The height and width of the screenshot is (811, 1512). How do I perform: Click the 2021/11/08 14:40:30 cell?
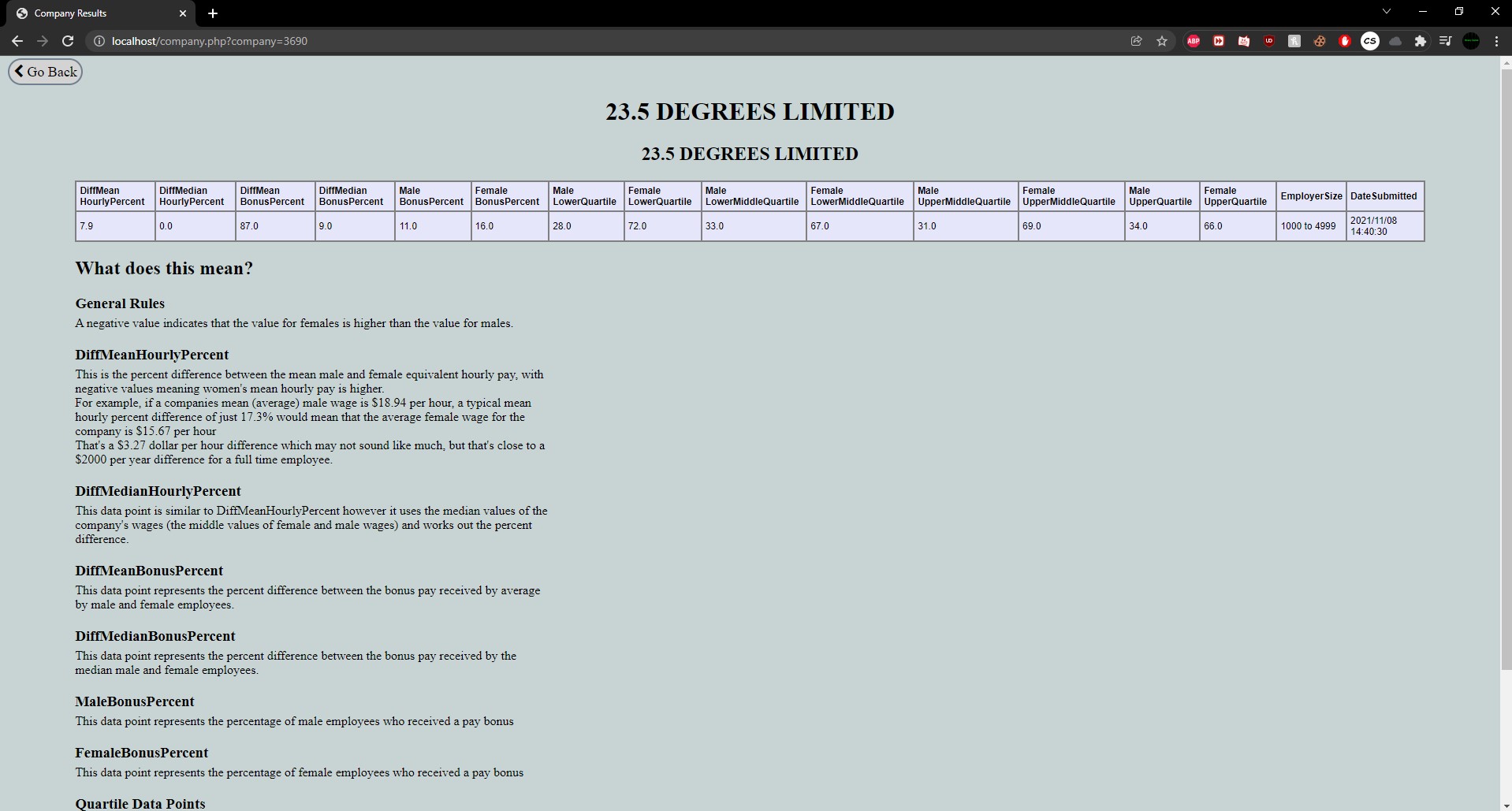click(x=1385, y=226)
